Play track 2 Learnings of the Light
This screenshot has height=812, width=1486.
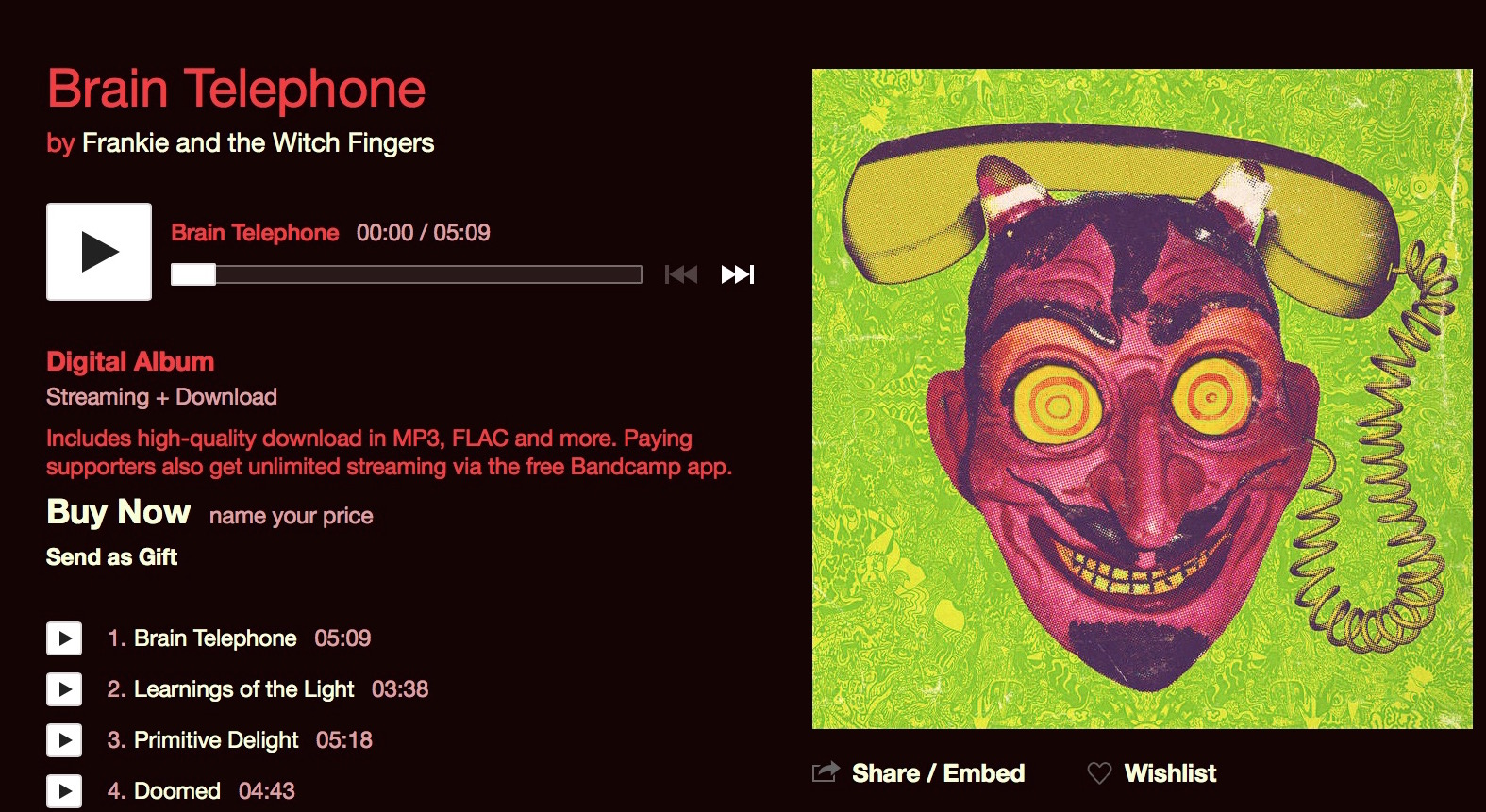coord(64,689)
